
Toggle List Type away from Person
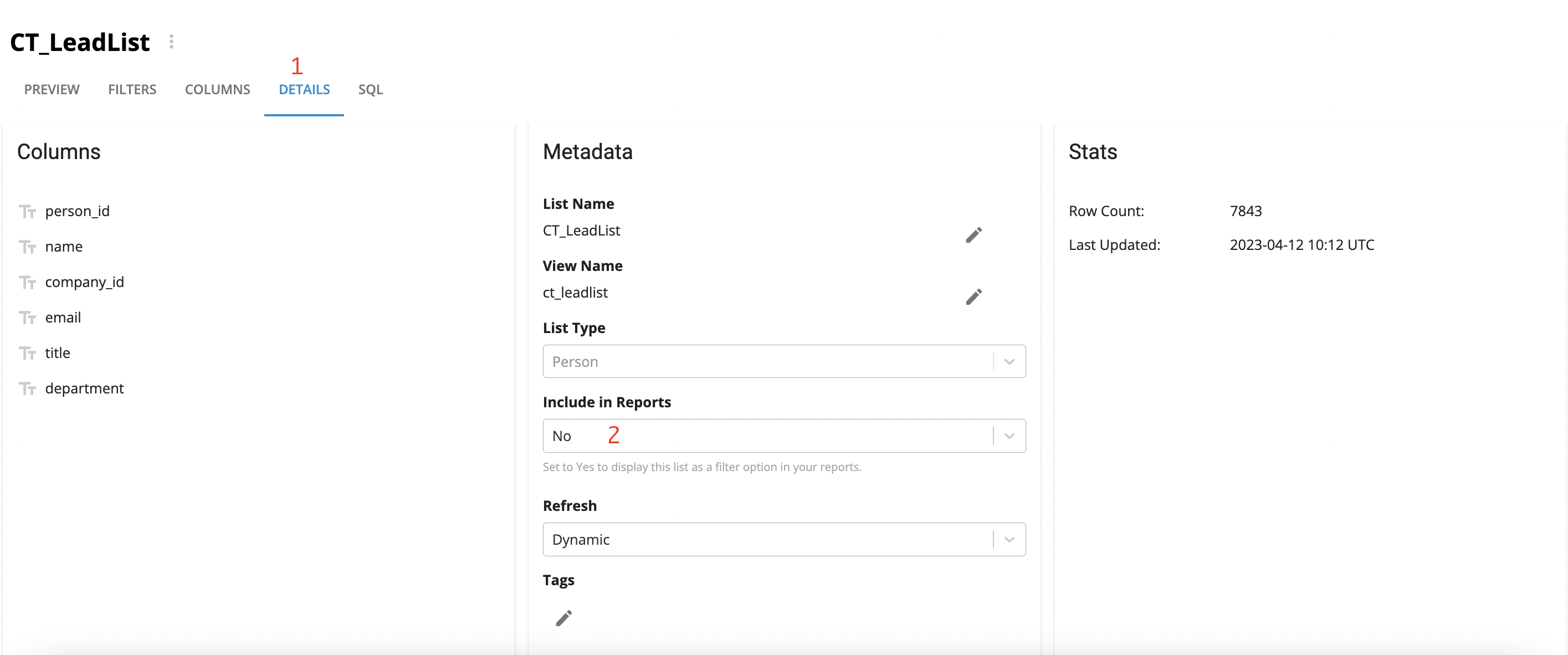coord(783,361)
